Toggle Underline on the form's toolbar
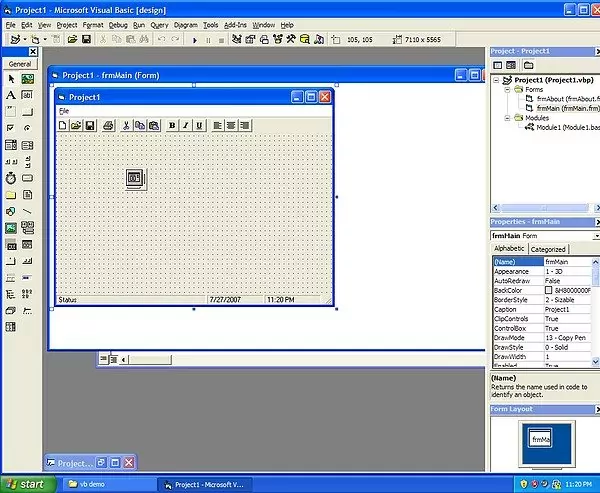Viewport: 600px width, 493px height. [199, 125]
